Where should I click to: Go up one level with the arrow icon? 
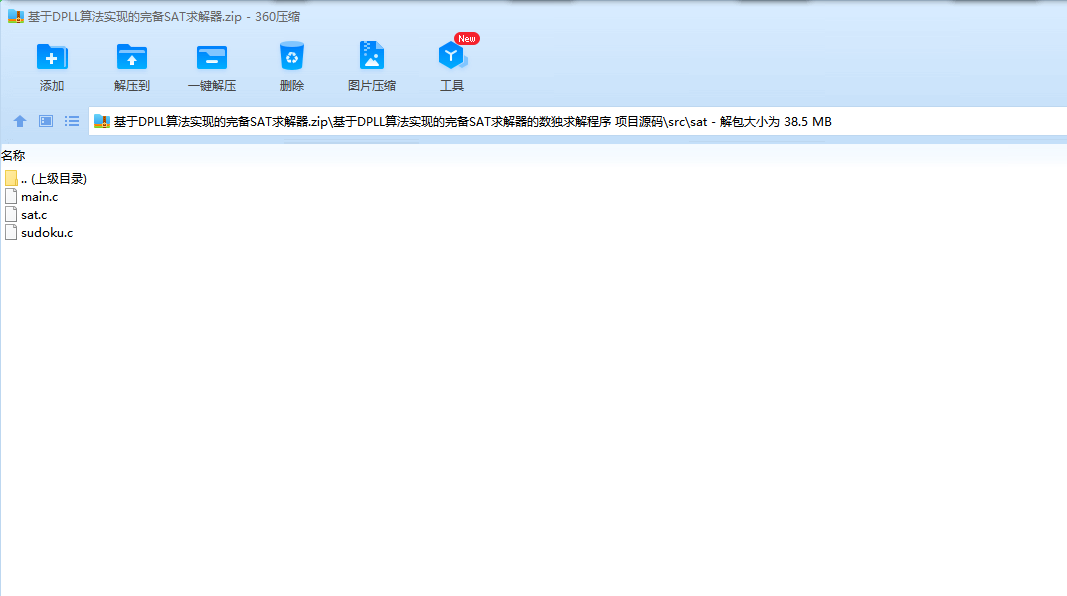(20, 121)
